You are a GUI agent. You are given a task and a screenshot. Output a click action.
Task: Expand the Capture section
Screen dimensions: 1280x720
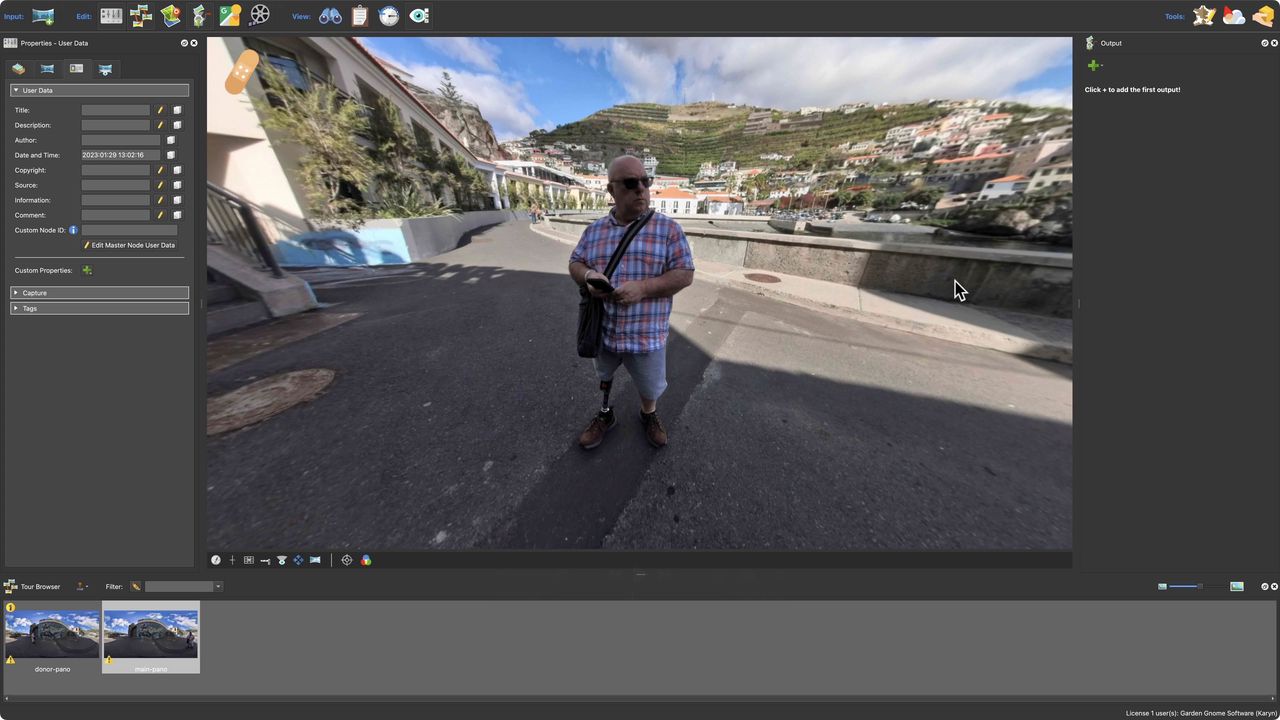tap(34, 292)
